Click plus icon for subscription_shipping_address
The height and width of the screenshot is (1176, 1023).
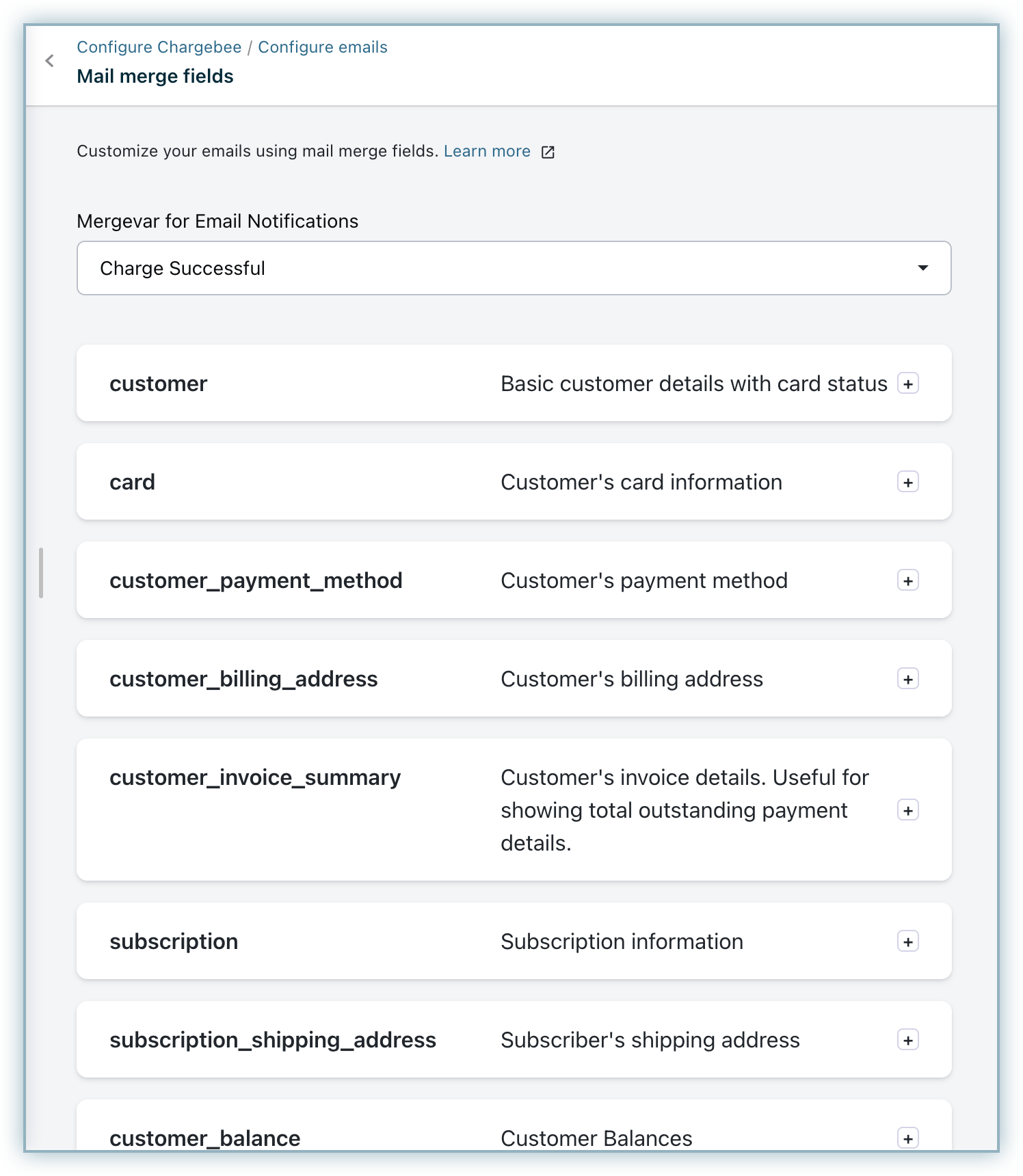tap(908, 1040)
